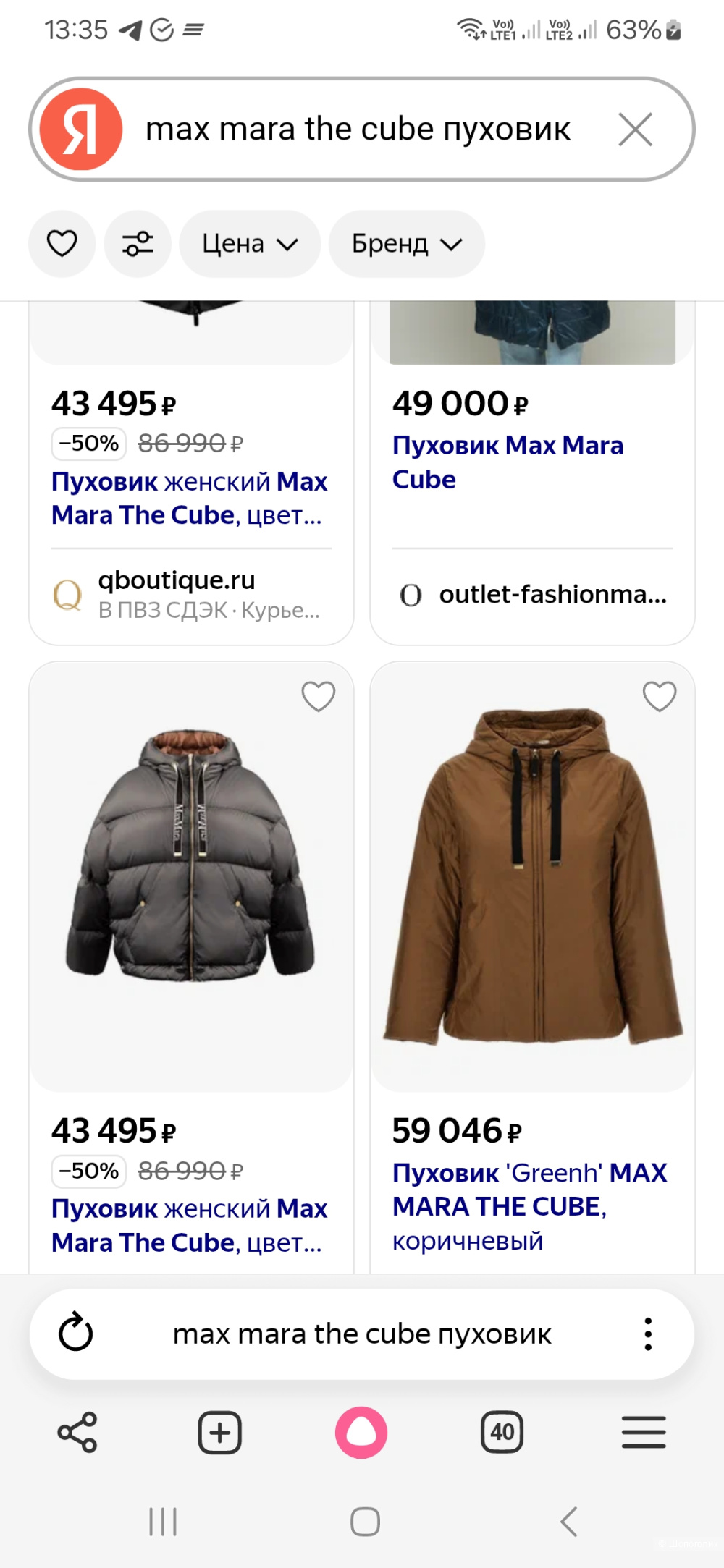Image resolution: width=724 pixels, height=1568 pixels.
Task: Add the grey Max Mara puffer to favorites
Action: click(x=318, y=695)
